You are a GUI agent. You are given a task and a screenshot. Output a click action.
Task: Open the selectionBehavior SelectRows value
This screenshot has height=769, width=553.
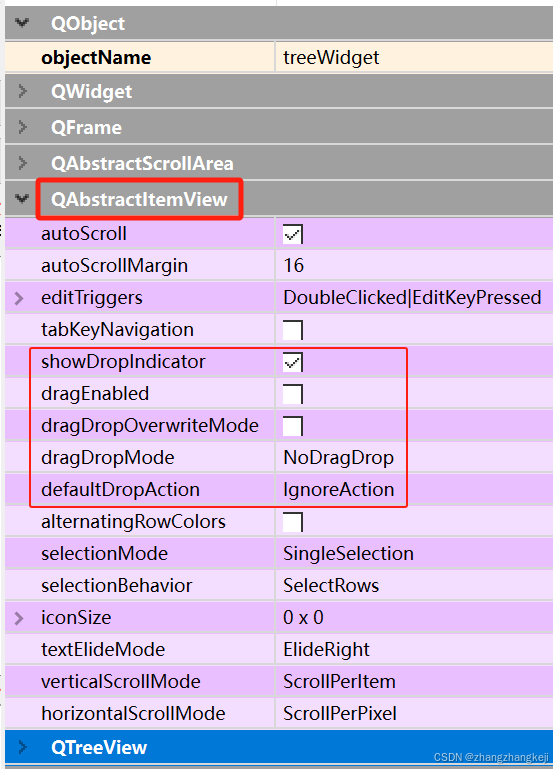point(331,585)
